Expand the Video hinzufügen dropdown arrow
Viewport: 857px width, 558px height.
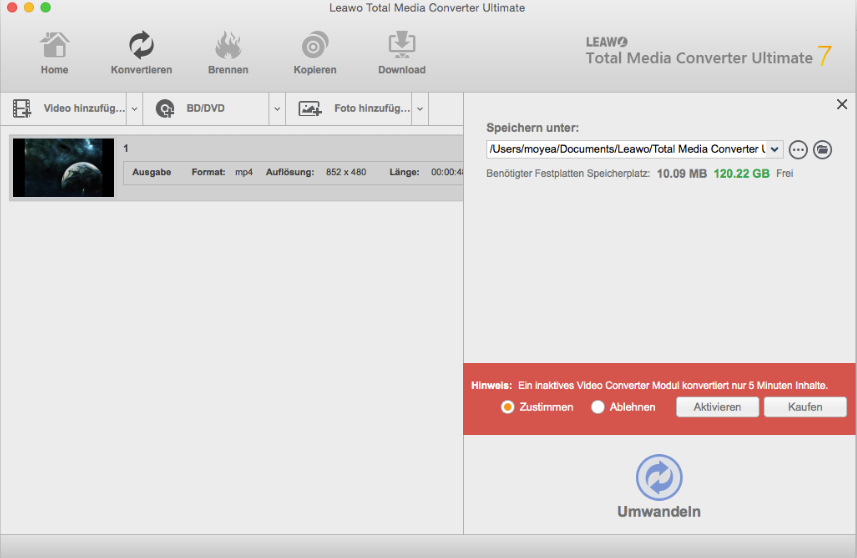click(x=134, y=109)
